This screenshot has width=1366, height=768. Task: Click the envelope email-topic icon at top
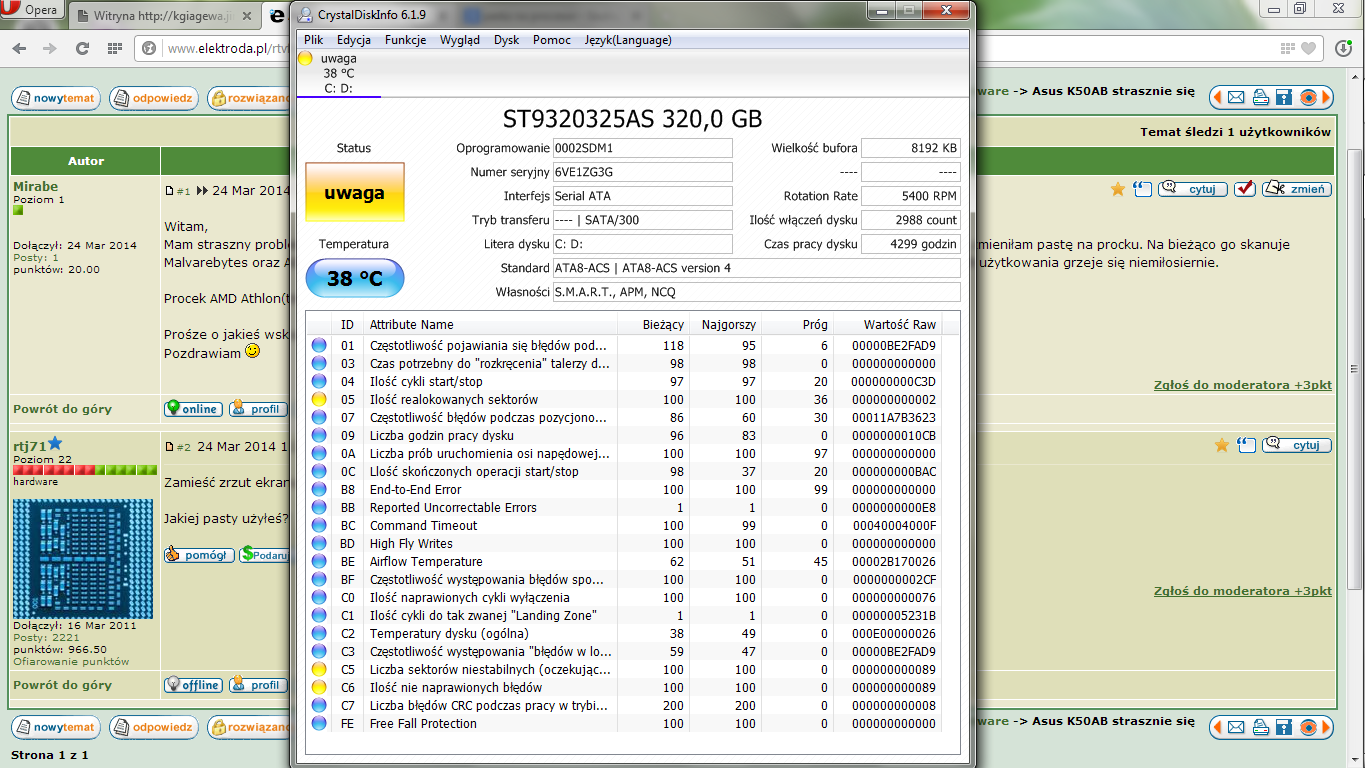coord(1236,97)
